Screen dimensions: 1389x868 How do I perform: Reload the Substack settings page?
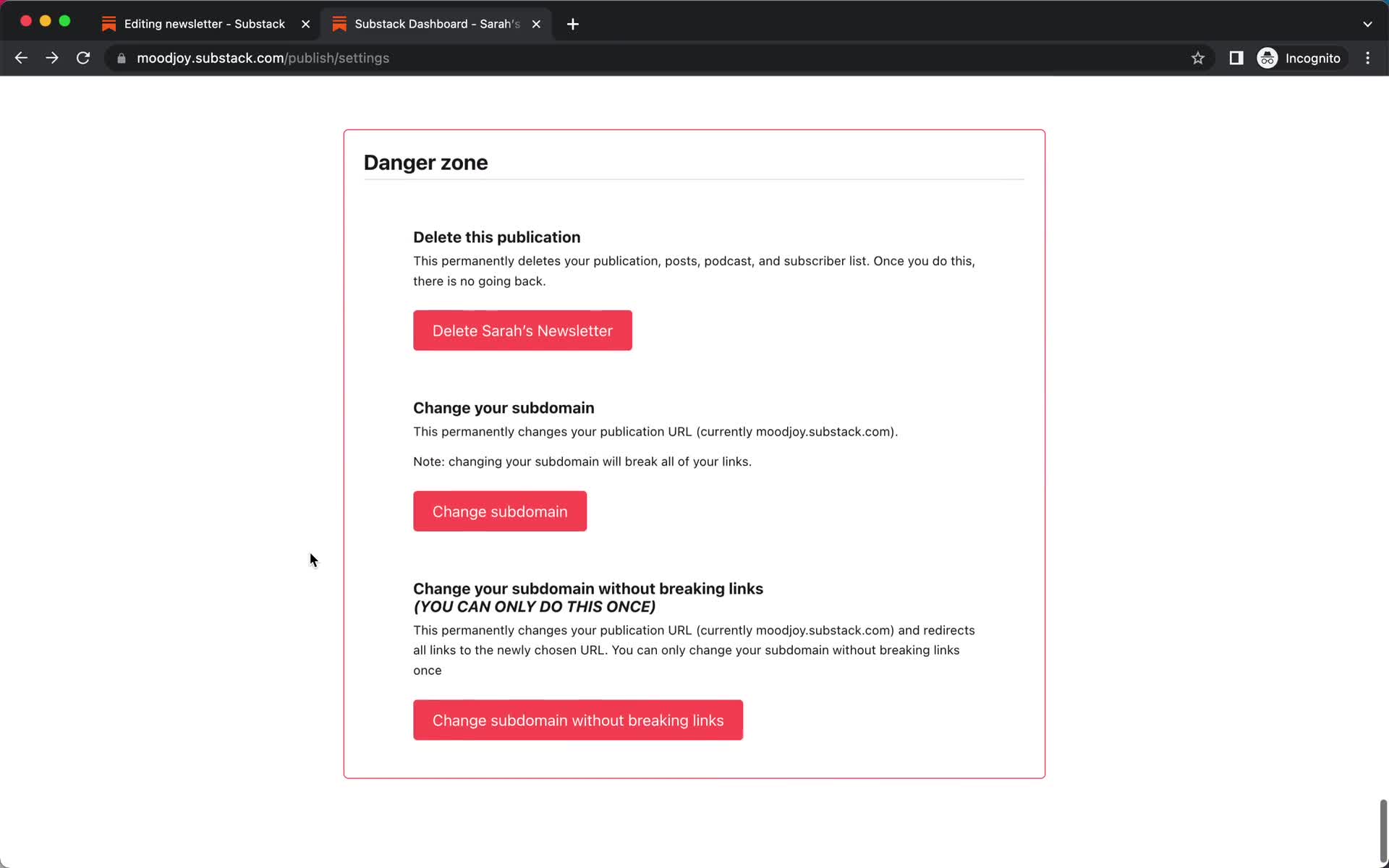(x=83, y=58)
